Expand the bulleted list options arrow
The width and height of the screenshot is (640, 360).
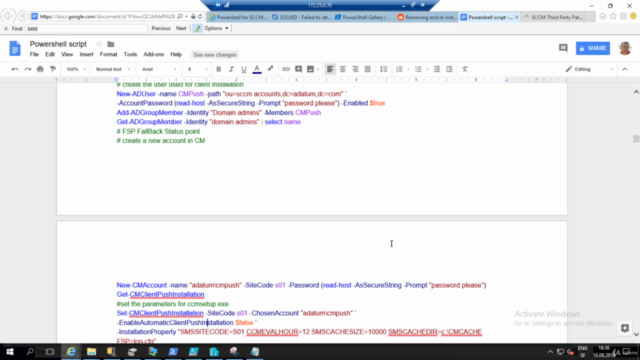[x=427, y=69]
